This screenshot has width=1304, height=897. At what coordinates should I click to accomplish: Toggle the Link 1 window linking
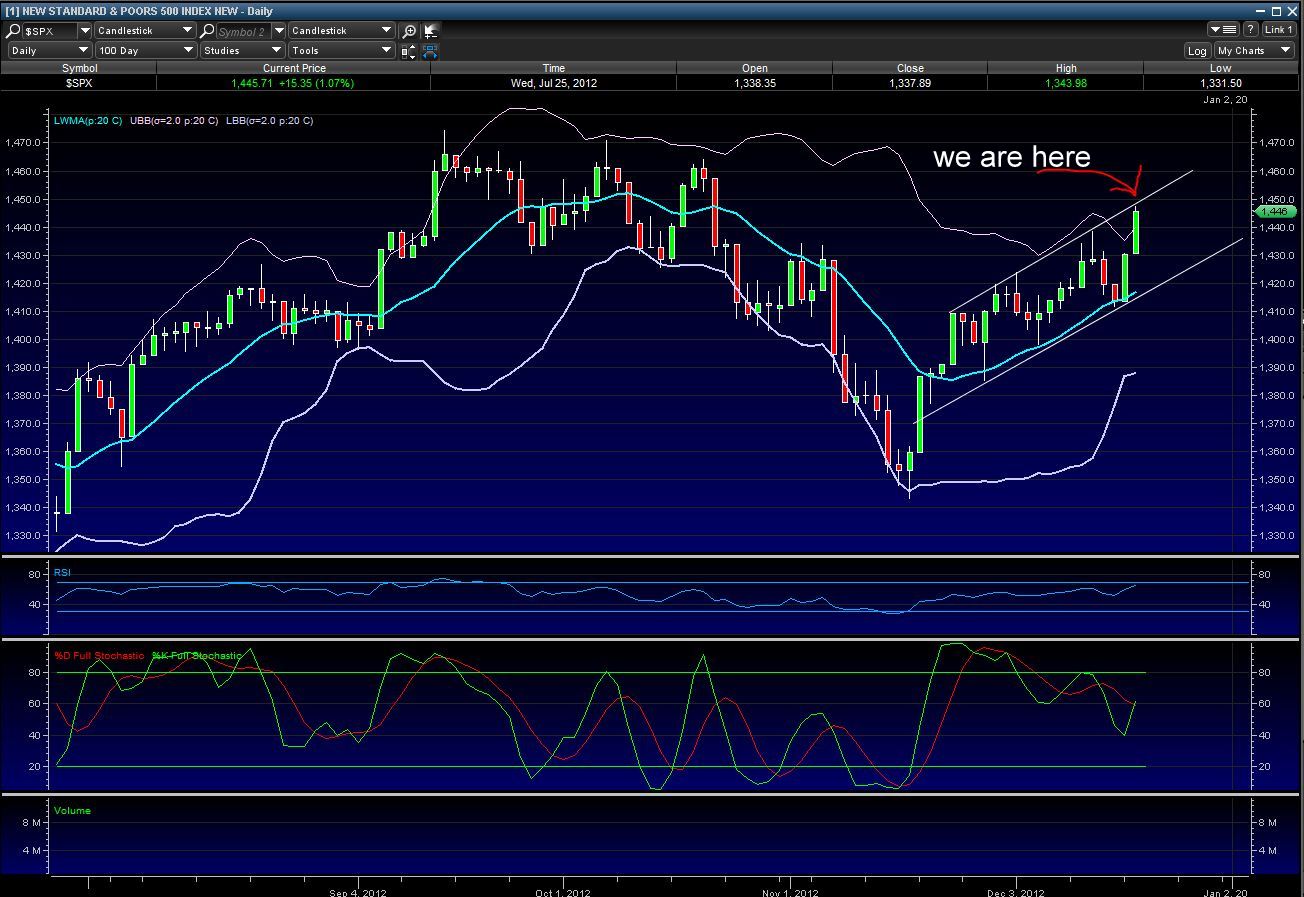click(1278, 30)
